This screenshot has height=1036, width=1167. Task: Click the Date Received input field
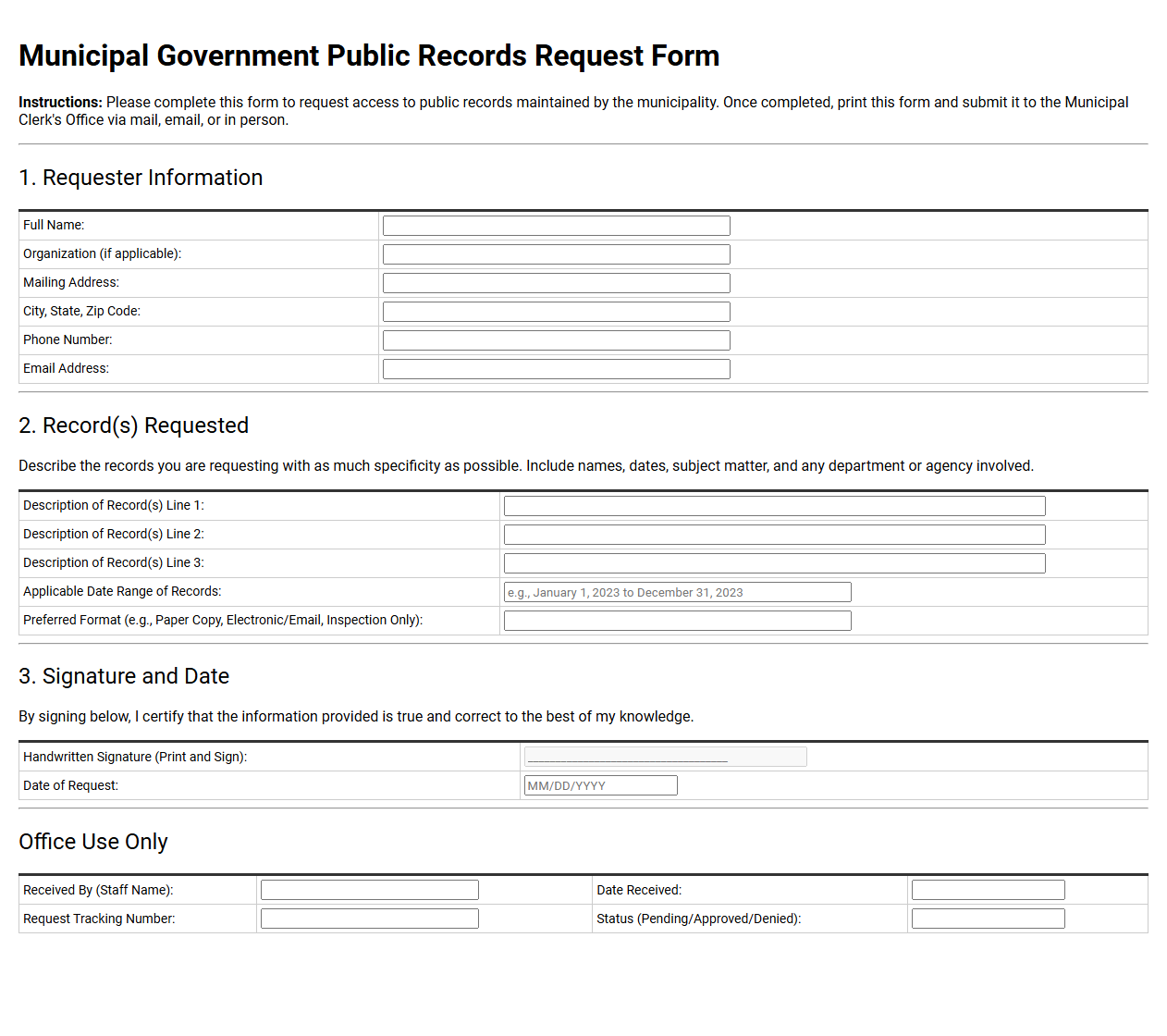(988, 890)
